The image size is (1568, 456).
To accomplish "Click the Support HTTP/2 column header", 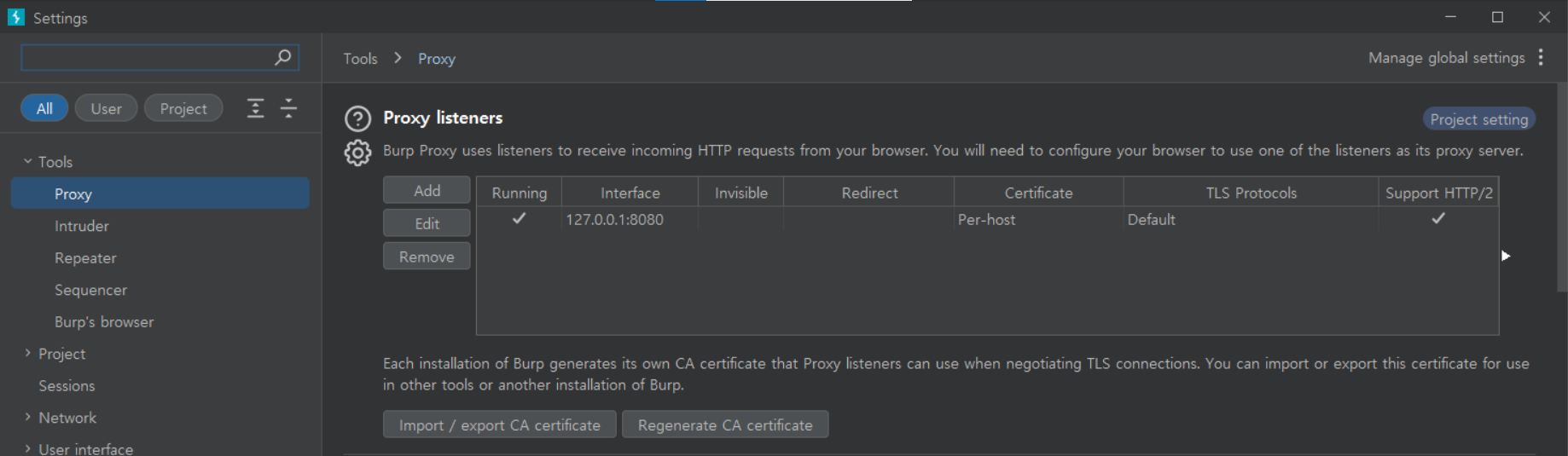I will click(x=1438, y=192).
